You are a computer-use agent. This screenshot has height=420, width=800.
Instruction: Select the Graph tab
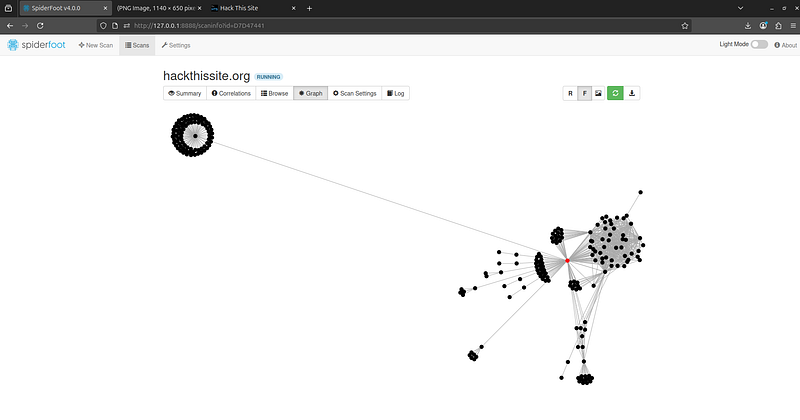[x=311, y=93]
